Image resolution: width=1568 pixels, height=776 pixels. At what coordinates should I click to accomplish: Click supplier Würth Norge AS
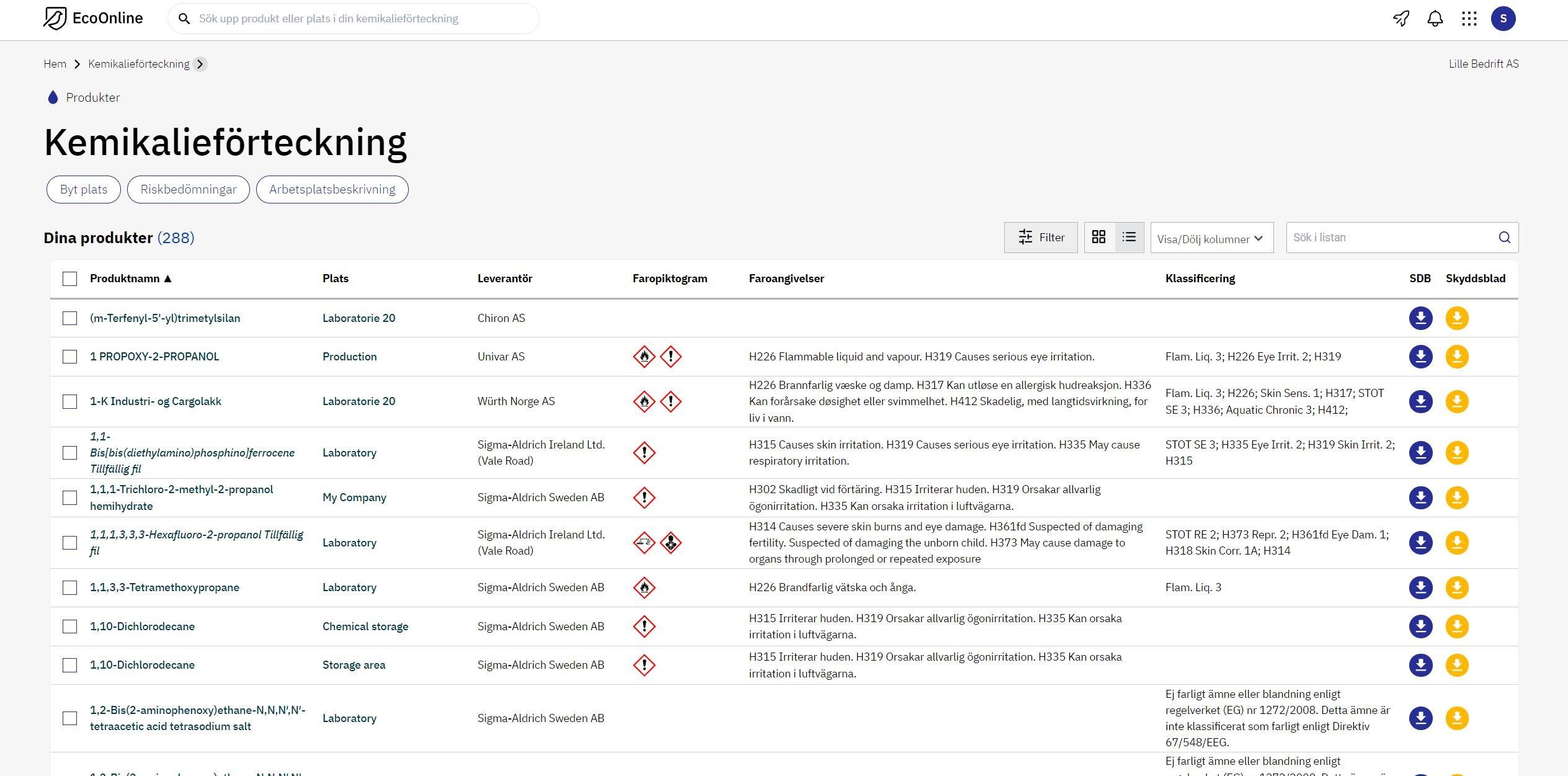pyautogui.click(x=516, y=401)
